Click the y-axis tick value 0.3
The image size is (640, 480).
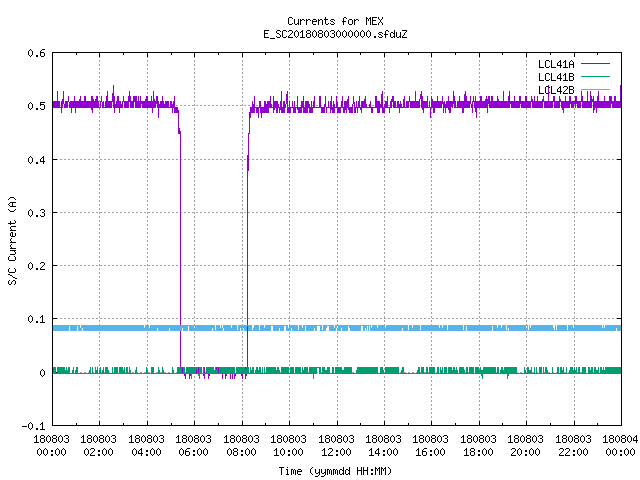click(x=36, y=213)
